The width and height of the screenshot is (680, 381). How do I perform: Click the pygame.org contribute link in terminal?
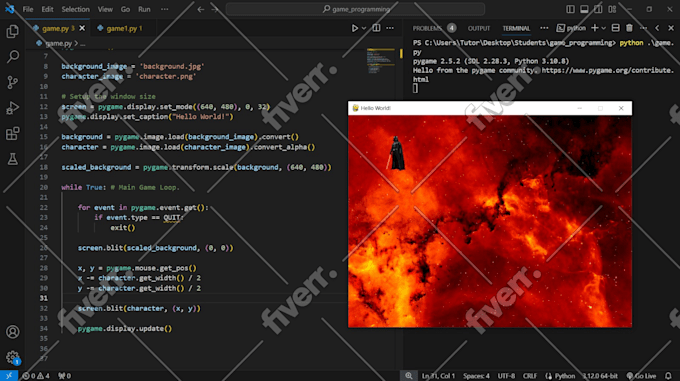click(x=608, y=70)
